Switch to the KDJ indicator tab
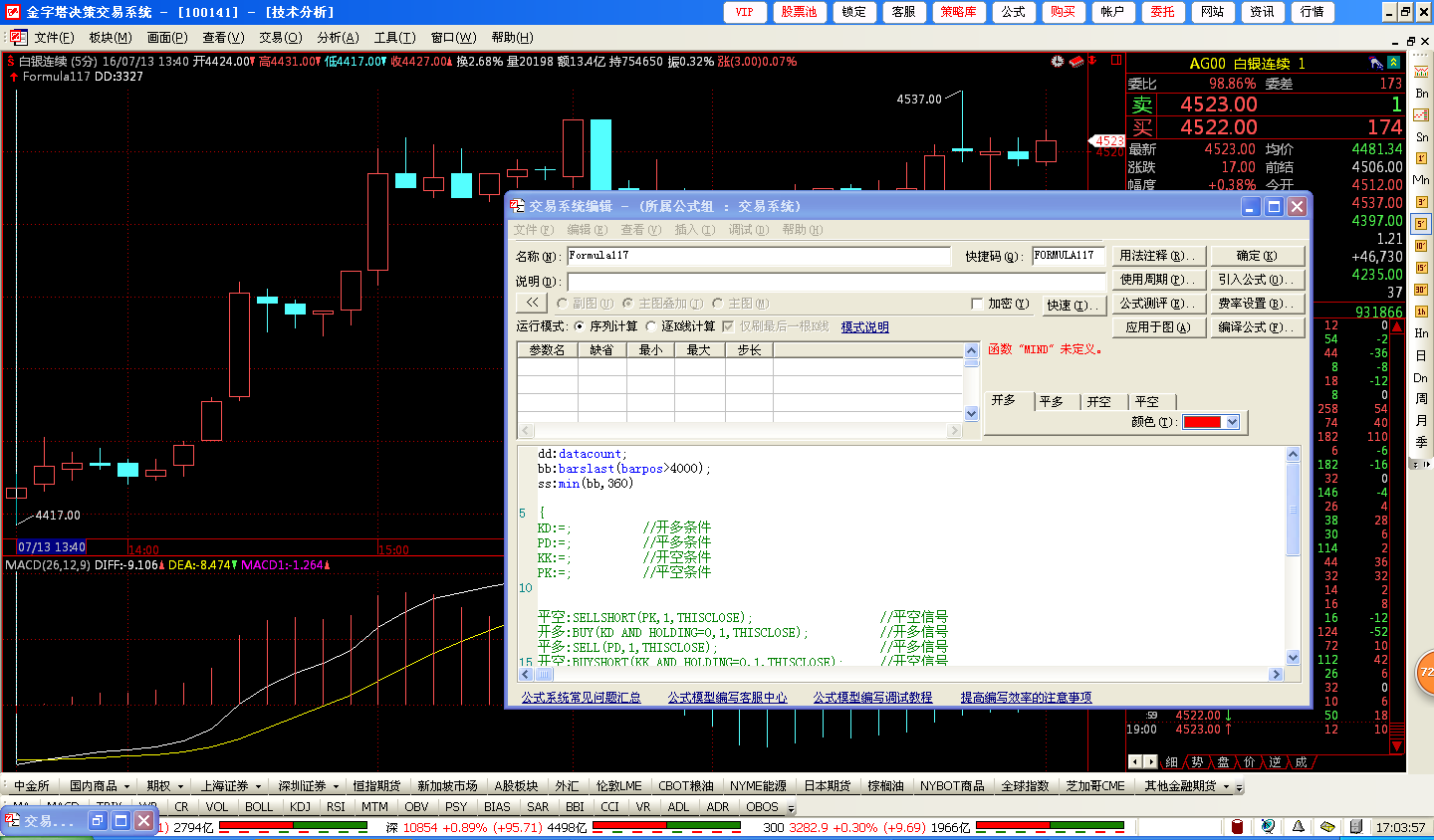This screenshot has height=840, width=1434. (x=300, y=807)
